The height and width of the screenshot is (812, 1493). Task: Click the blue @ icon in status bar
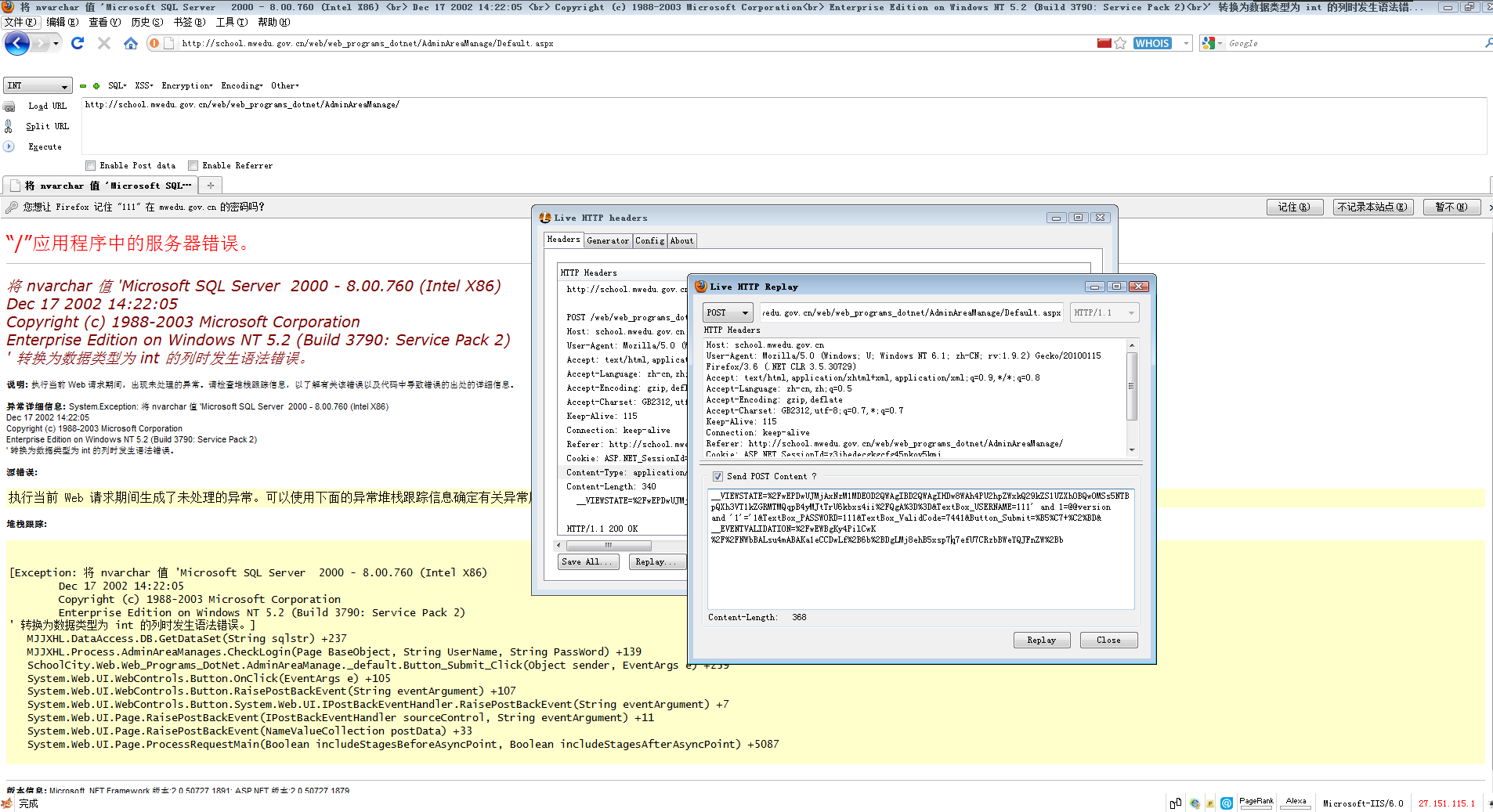click(x=1227, y=803)
